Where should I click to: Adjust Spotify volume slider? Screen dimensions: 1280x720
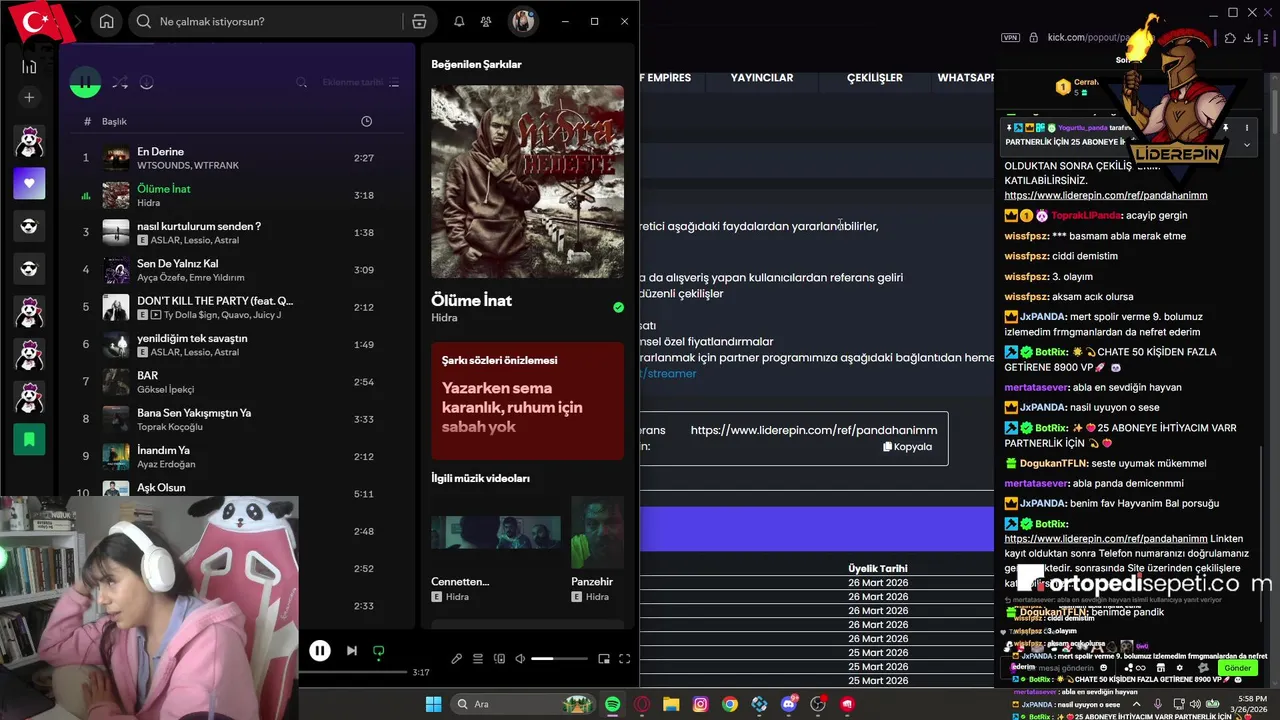[x=559, y=659]
